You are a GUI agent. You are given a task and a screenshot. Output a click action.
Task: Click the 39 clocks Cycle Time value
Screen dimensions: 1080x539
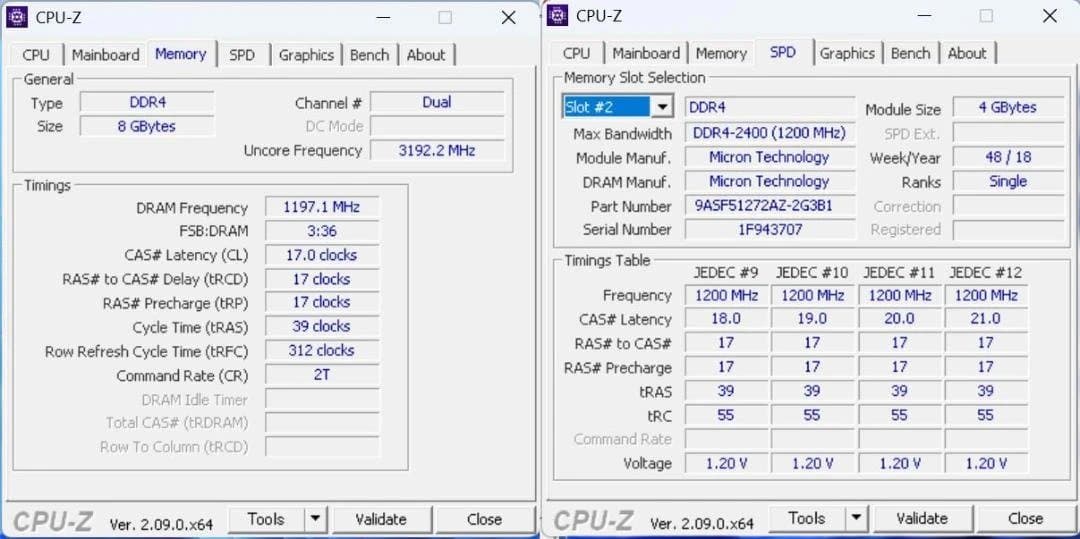pyautogui.click(x=322, y=326)
